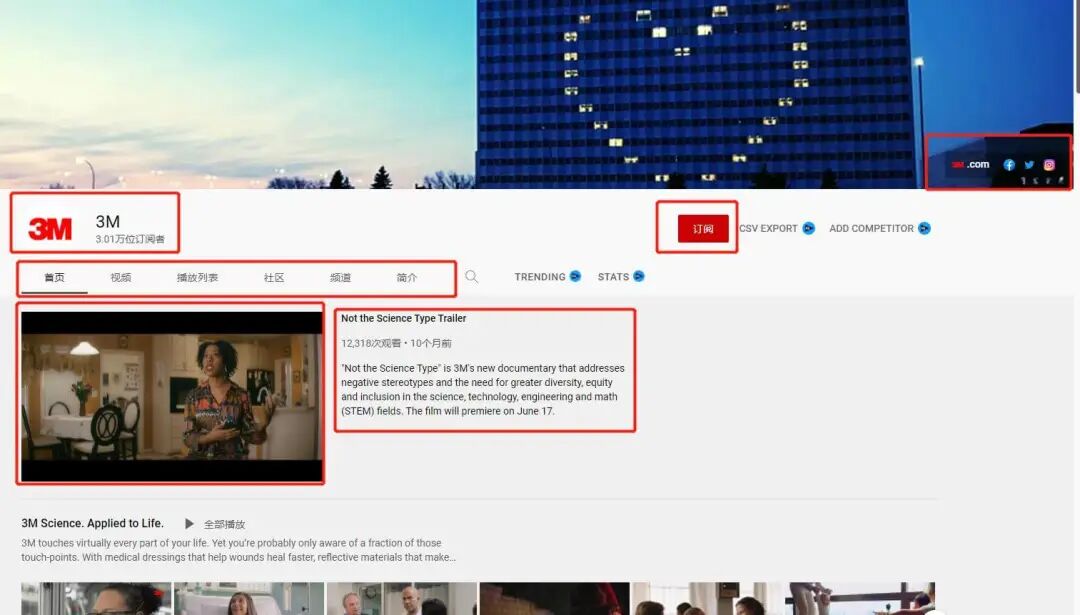This screenshot has width=1080, height=615.
Task: Click the 3M channel logo avatar
Action: (x=50, y=229)
